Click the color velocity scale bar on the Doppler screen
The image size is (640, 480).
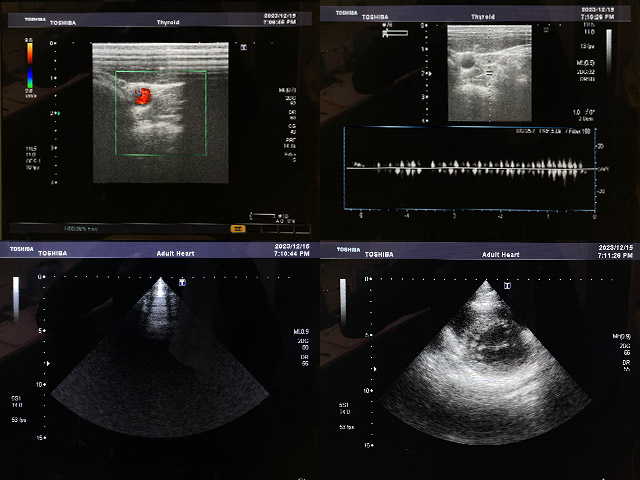click(30, 65)
